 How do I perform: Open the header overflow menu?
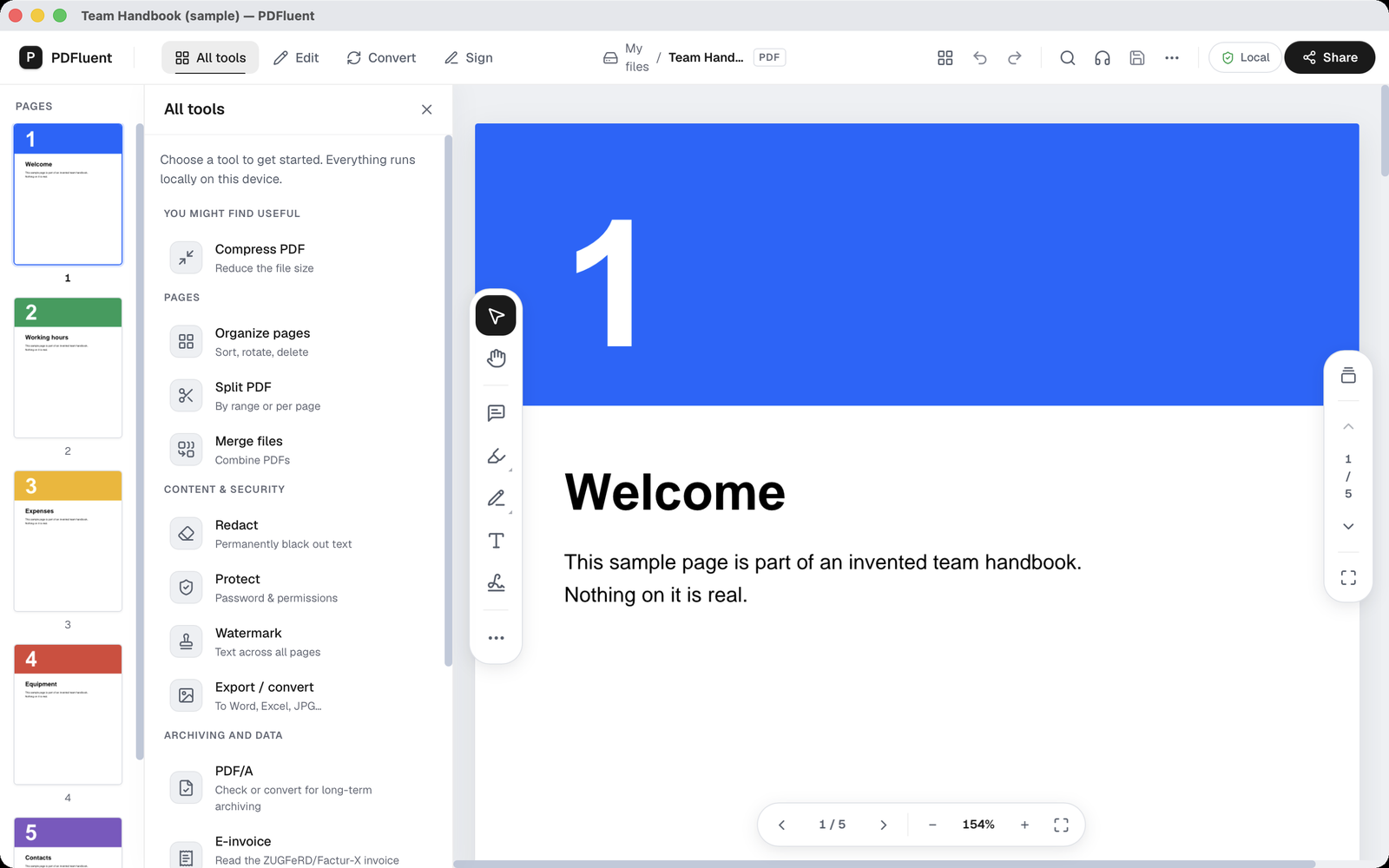click(1171, 57)
